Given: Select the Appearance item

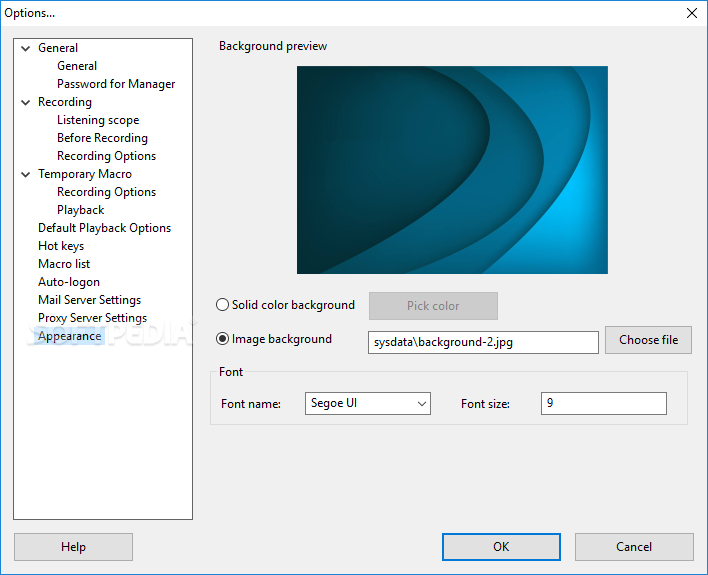Looking at the screenshot, I should [x=70, y=336].
